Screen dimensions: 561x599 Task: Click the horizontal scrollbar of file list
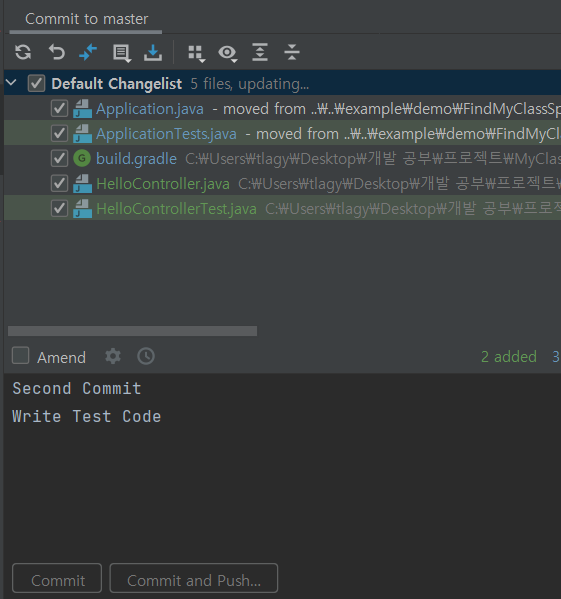coord(133,331)
